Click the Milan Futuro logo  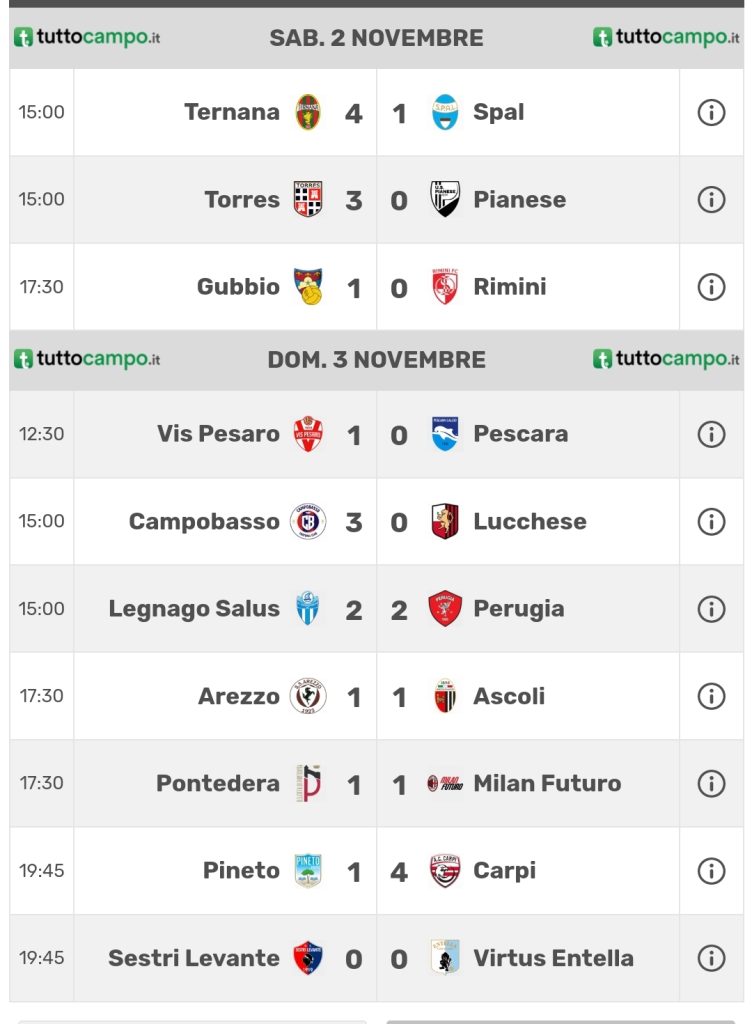[x=445, y=783]
